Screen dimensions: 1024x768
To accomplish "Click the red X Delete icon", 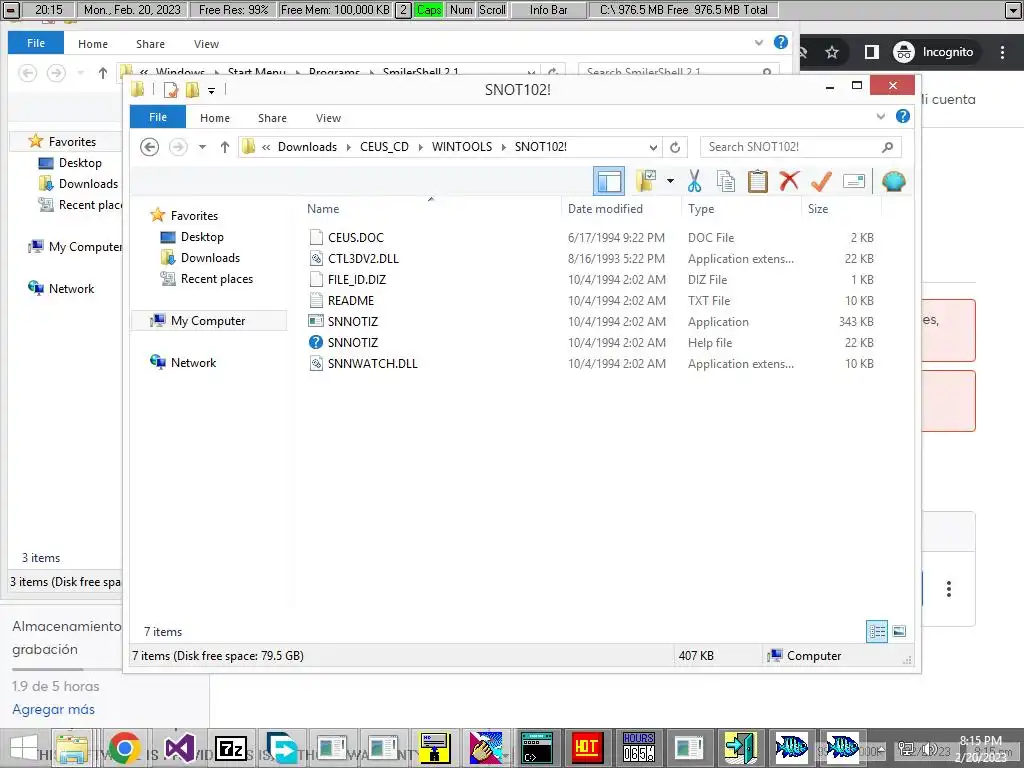I will click(789, 181).
